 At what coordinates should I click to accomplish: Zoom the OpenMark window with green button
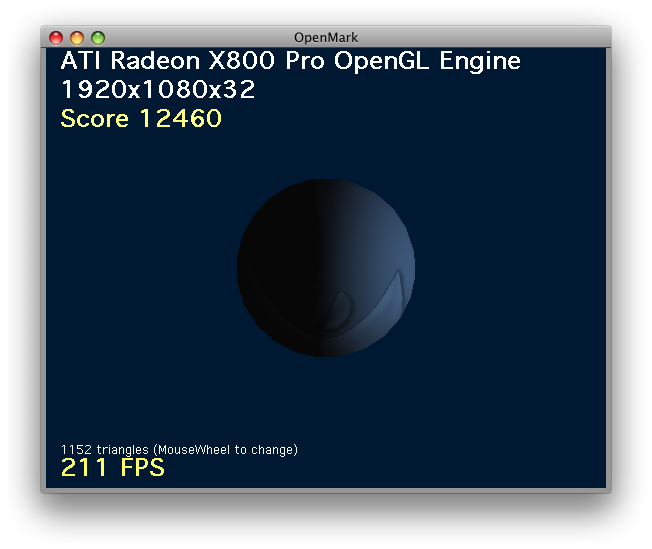[x=98, y=38]
